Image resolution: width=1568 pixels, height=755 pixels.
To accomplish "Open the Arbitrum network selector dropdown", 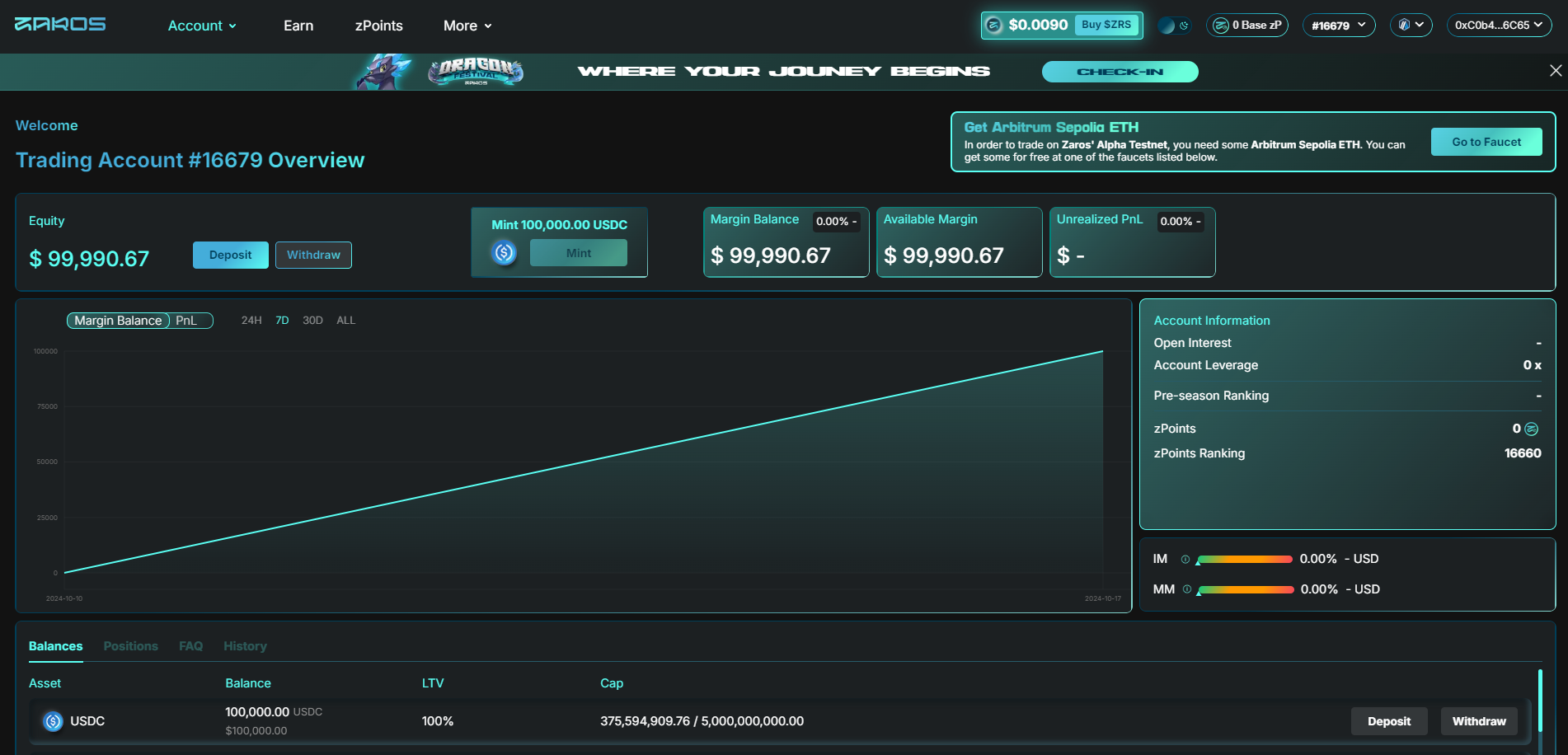I will click(x=1411, y=26).
